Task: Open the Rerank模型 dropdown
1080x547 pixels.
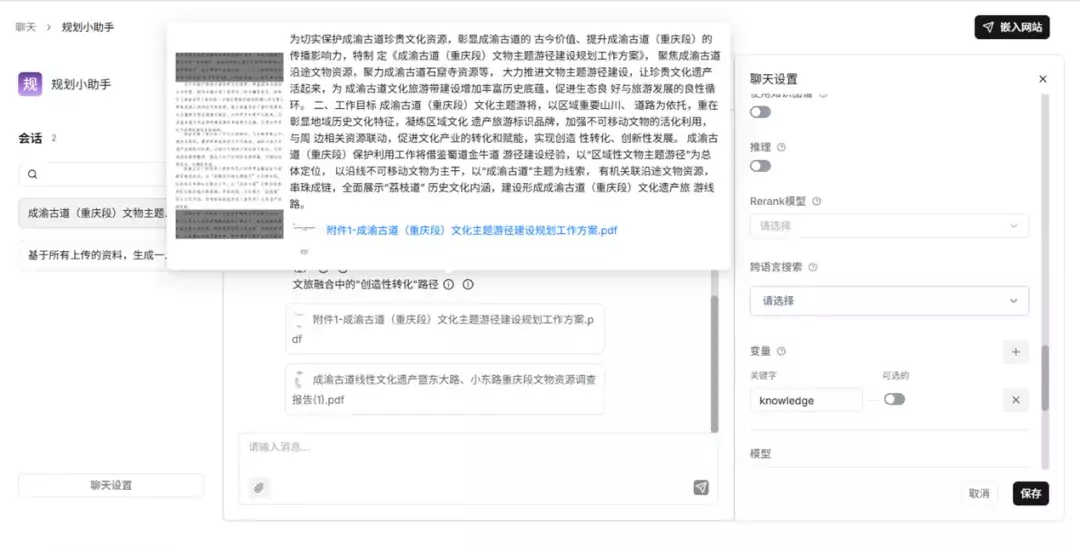Action: tap(888, 226)
